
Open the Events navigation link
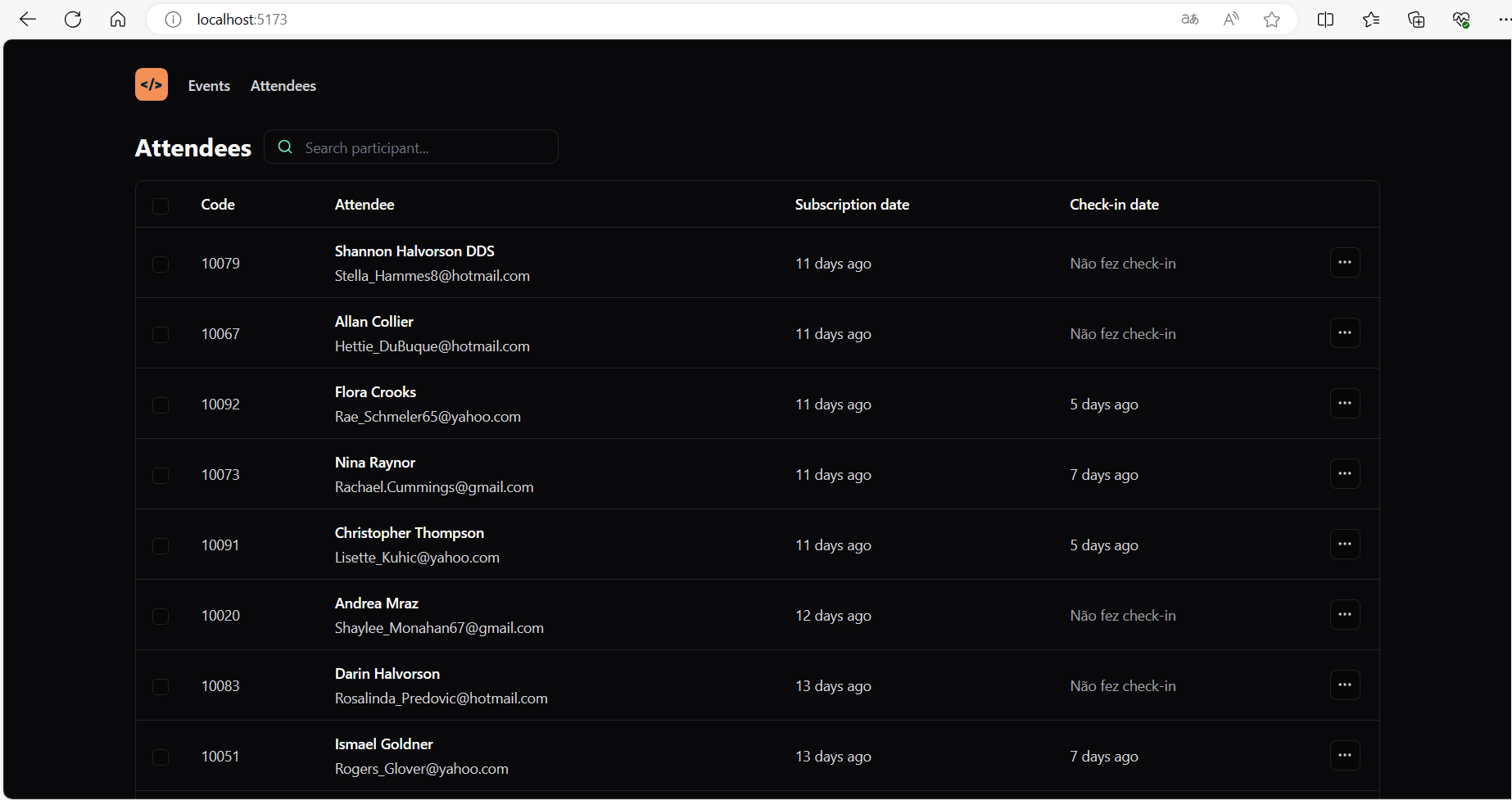click(209, 85)
